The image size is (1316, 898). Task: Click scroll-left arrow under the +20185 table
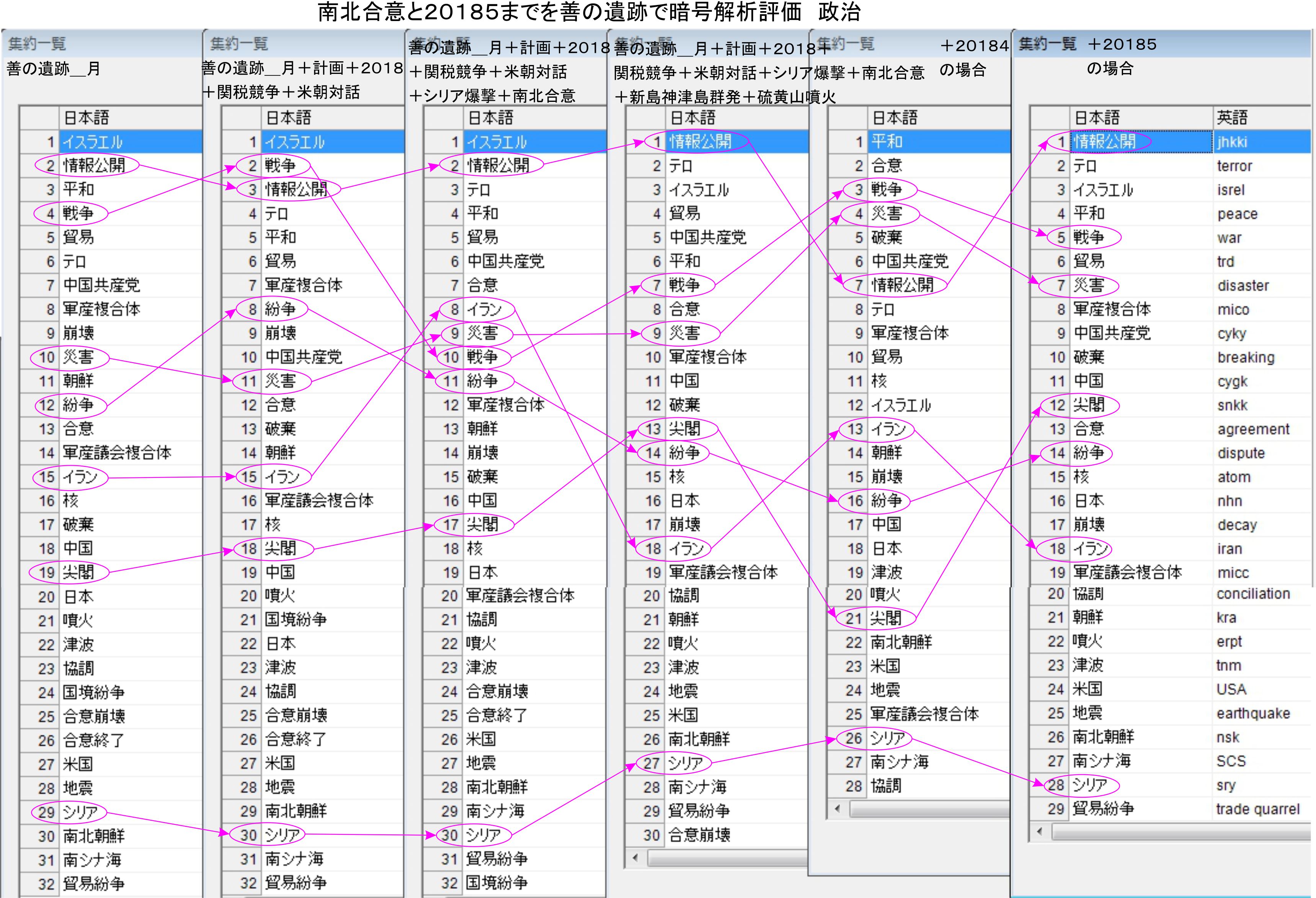(1040, 832)
